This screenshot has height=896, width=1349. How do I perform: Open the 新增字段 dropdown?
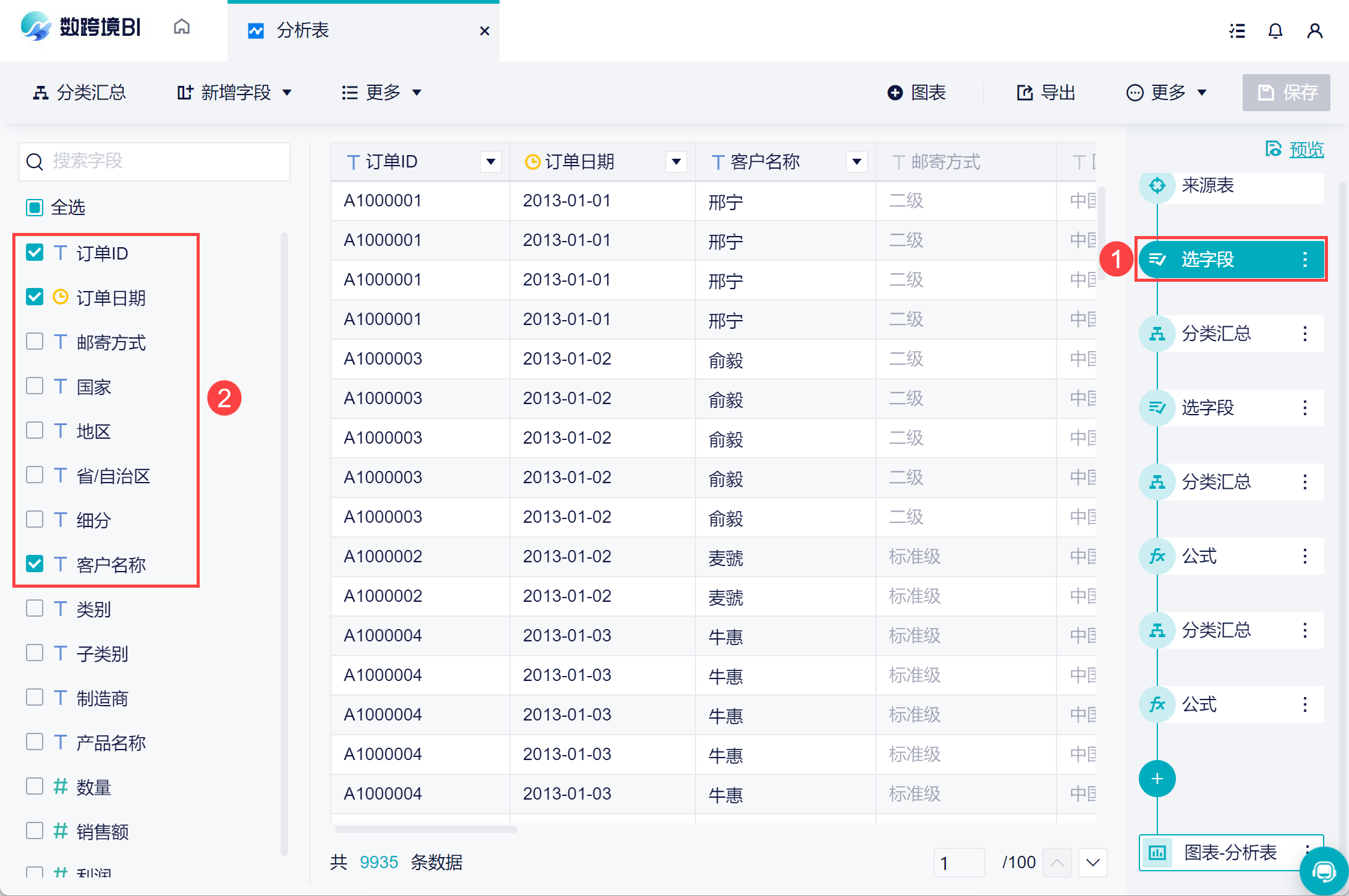click(235, 93)
